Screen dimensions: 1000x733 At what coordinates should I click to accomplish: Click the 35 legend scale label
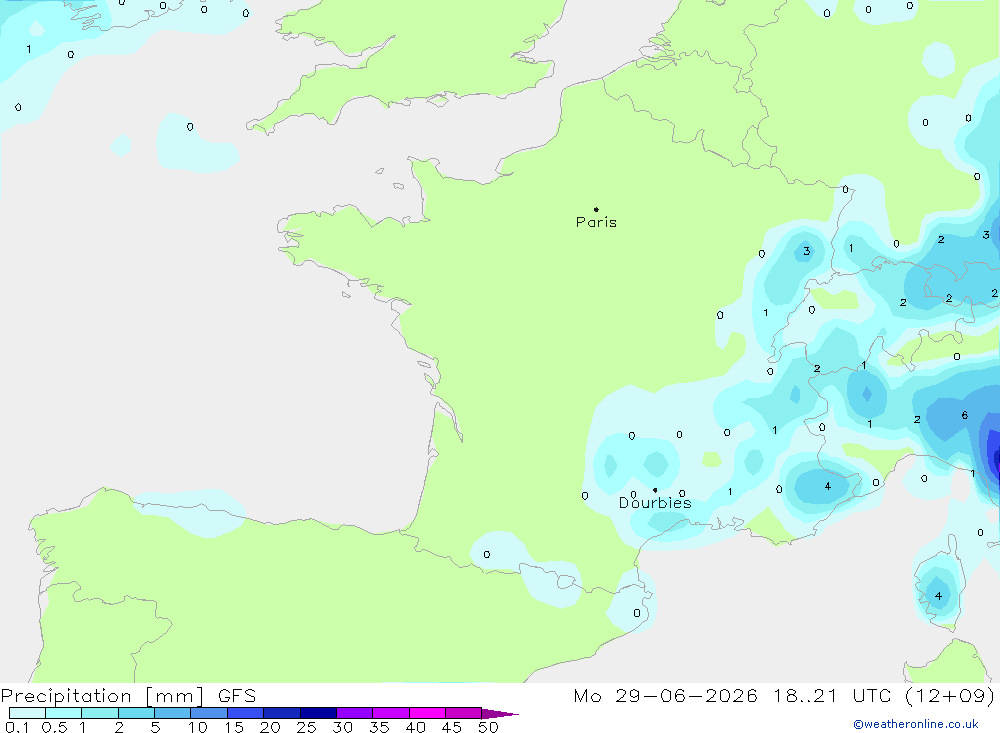379,727
